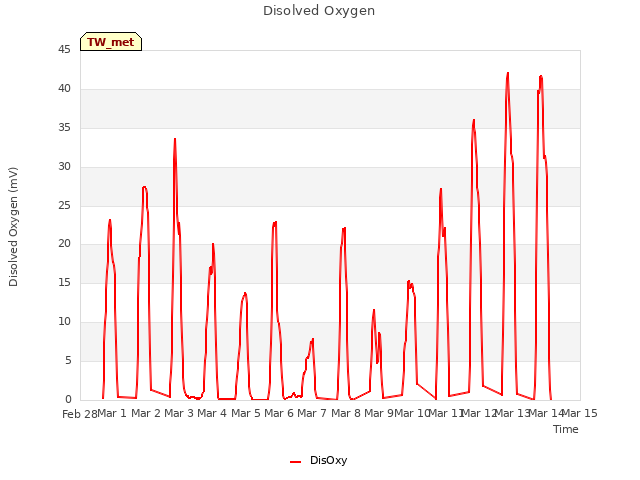The width and height of the screenshot is (640, 480).
Task: Click the 45 y-axis tick label
Action: click(64, 50)
